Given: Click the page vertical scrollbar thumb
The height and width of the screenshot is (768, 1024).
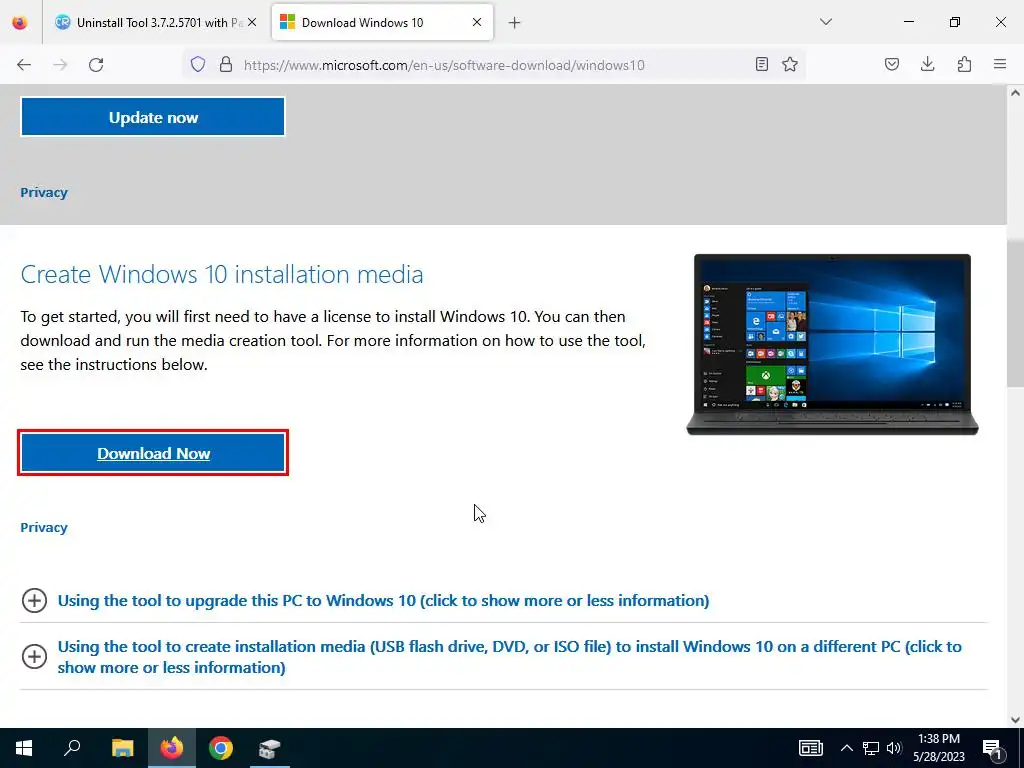Looking at the screenshot, I should (1015, 313).
